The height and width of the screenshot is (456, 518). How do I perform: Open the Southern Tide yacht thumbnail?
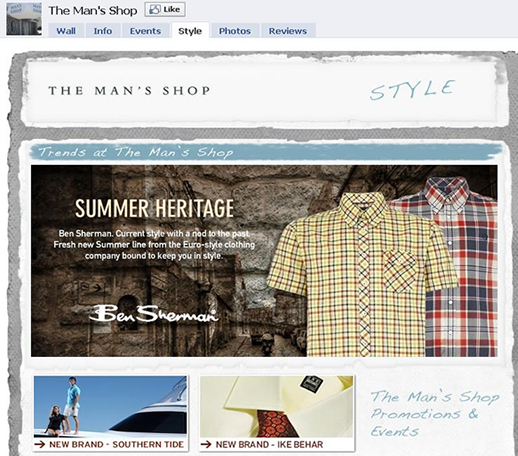[110, 407]
